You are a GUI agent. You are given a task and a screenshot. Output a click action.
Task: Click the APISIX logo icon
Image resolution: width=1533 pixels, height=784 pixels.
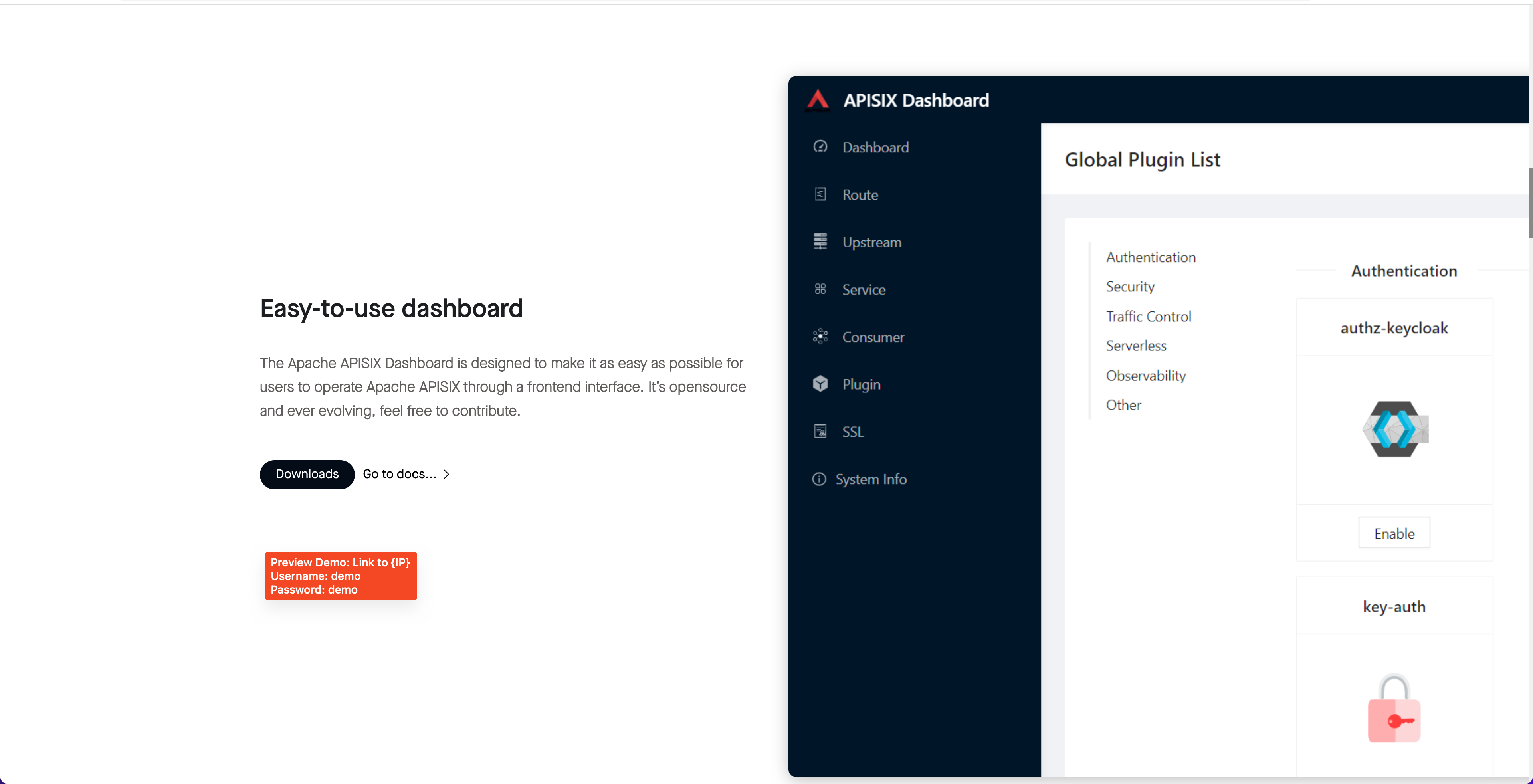818,100
